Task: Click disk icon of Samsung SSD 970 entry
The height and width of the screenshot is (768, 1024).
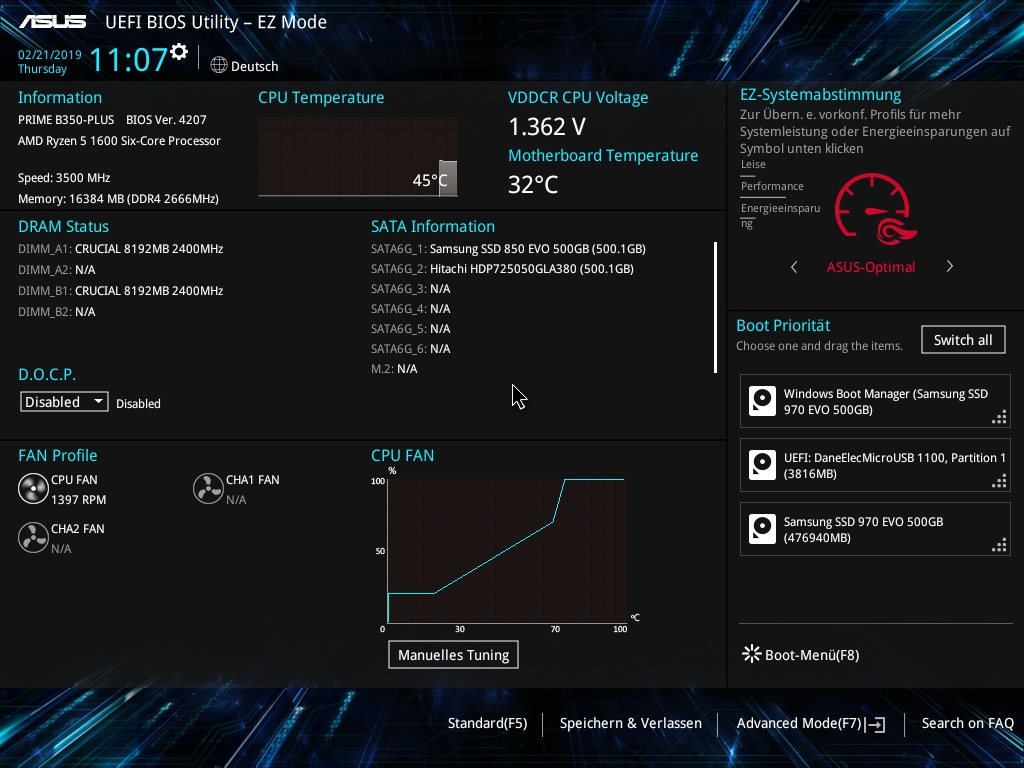Action: (x=762, y=529)
